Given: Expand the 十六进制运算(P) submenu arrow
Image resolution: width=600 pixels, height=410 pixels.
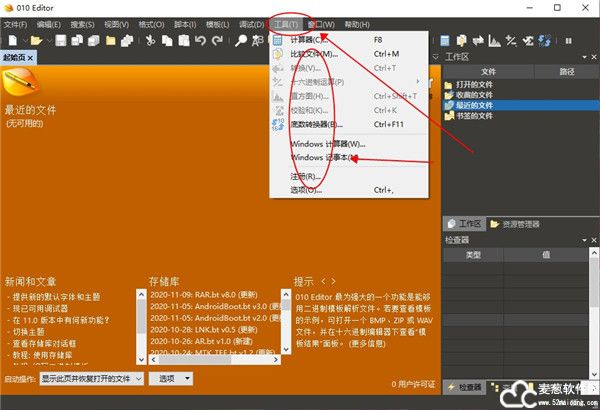Looking at the screenshot, I should tap(417, 82).
